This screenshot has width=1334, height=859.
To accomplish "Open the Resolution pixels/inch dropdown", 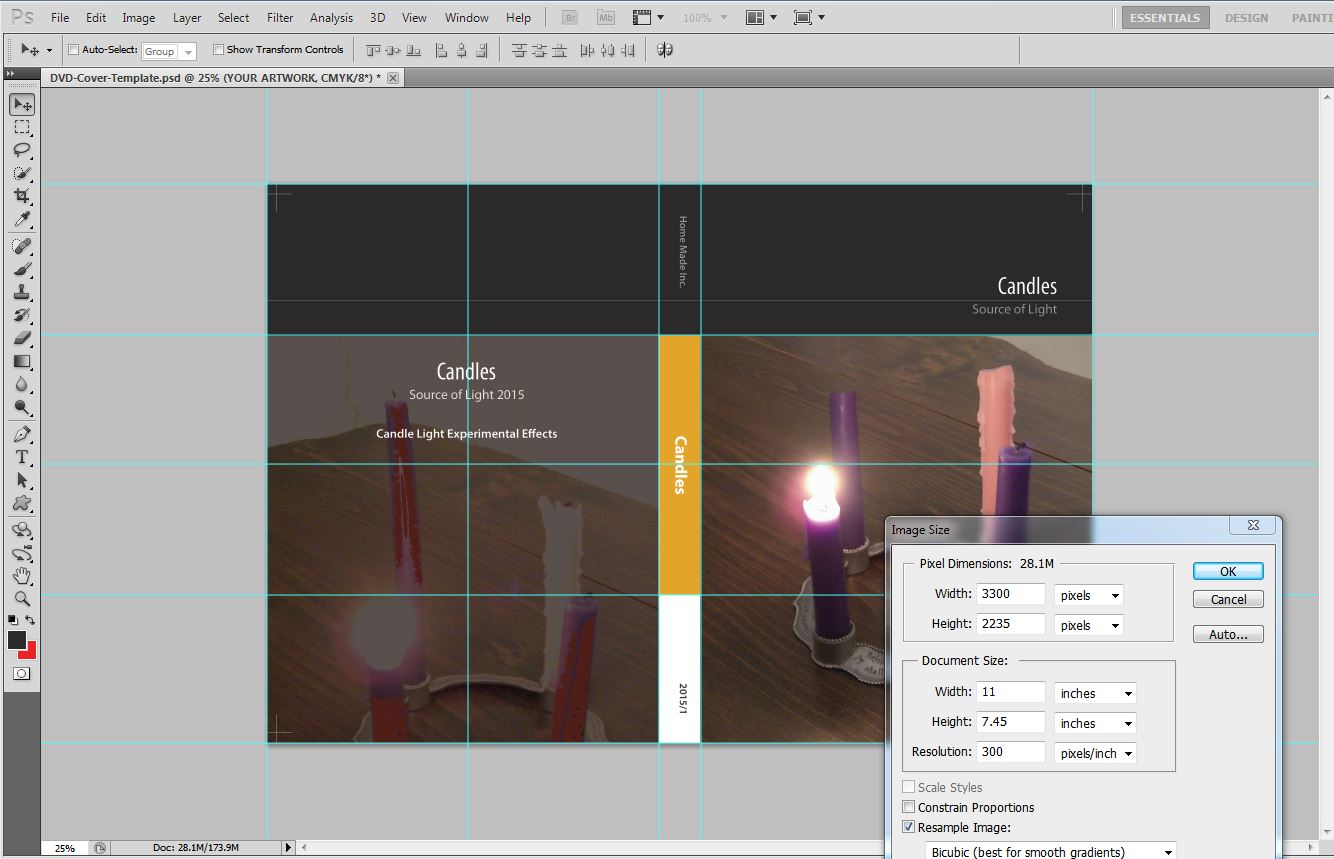I will click(1095, 753).
